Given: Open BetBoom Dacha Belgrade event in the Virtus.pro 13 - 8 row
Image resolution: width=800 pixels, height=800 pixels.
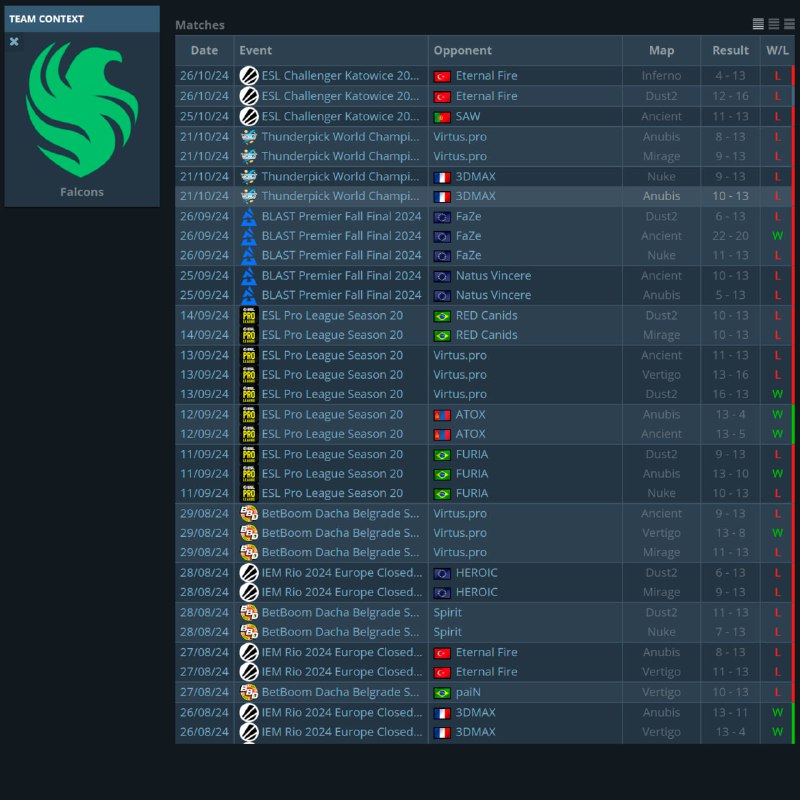Looking at the screenshot, I should click(340, 533).
